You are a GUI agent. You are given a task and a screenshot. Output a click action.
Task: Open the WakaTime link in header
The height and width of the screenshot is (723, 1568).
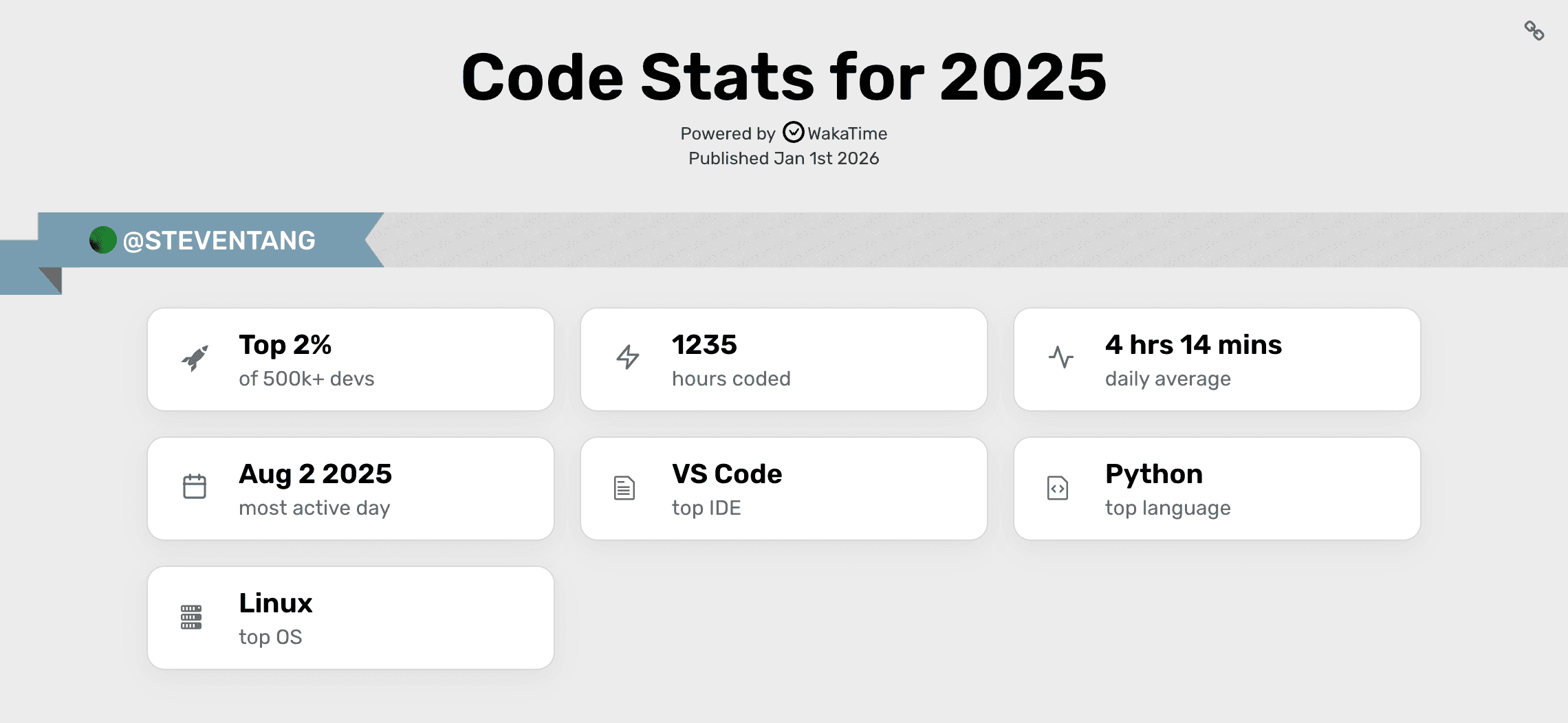847,133
